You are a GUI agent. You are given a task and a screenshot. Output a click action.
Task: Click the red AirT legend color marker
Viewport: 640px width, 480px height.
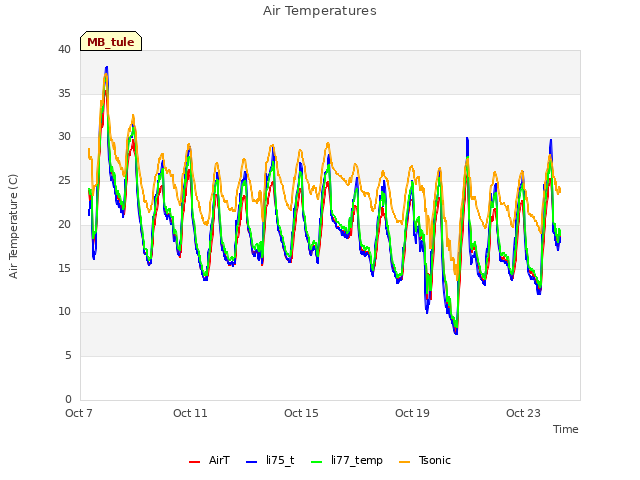point(195,462)
